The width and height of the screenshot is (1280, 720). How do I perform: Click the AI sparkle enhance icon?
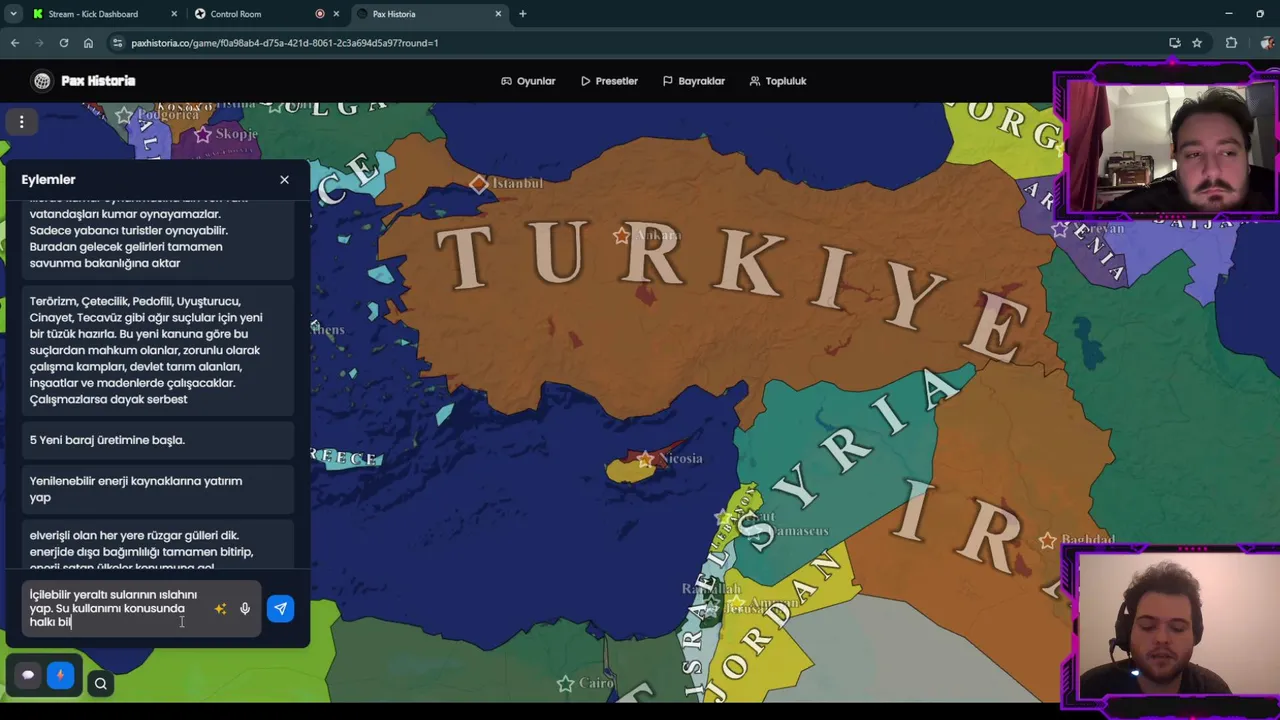point(221,608)
